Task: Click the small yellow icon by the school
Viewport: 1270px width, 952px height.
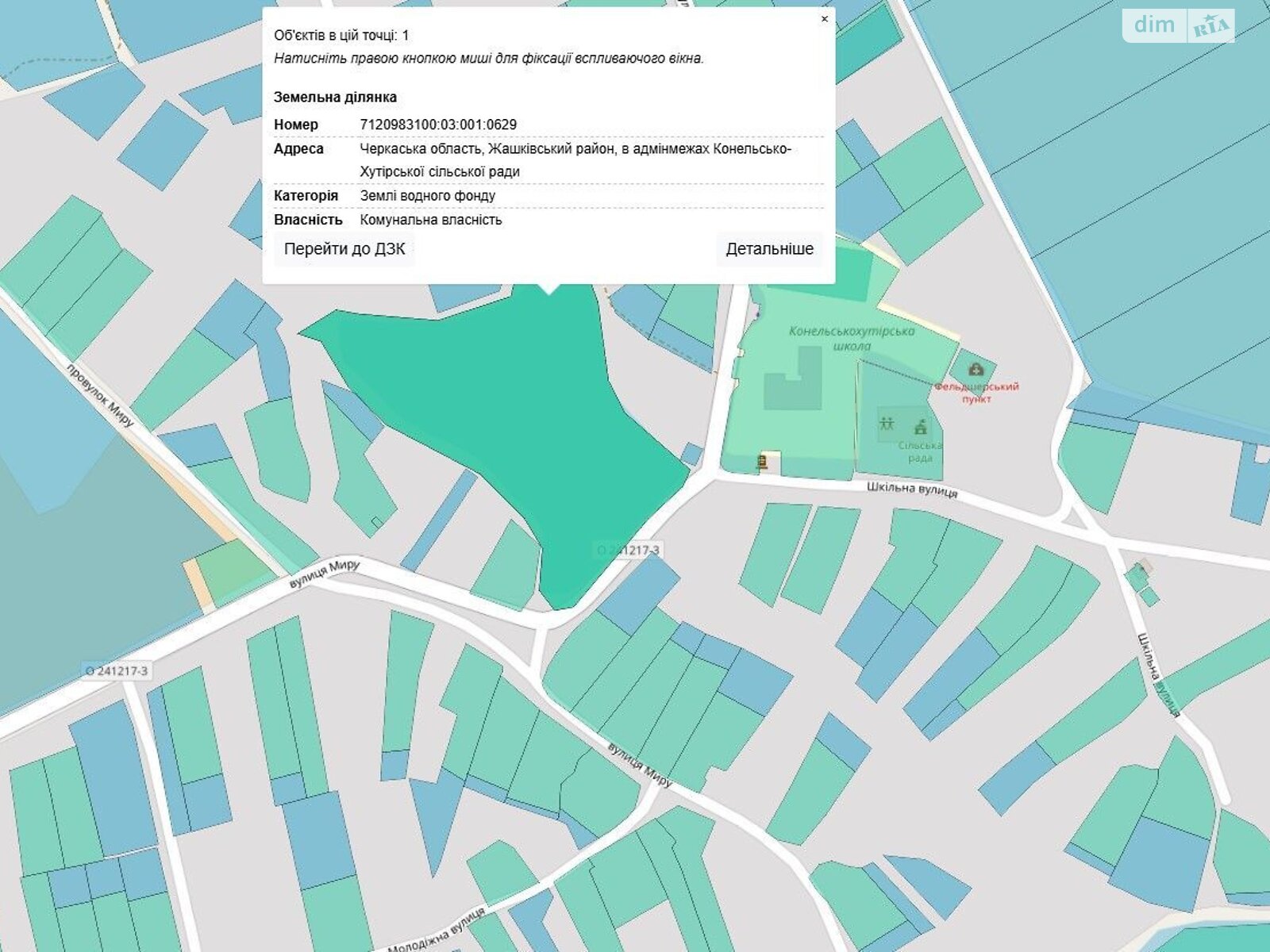Action: (762, 461)
